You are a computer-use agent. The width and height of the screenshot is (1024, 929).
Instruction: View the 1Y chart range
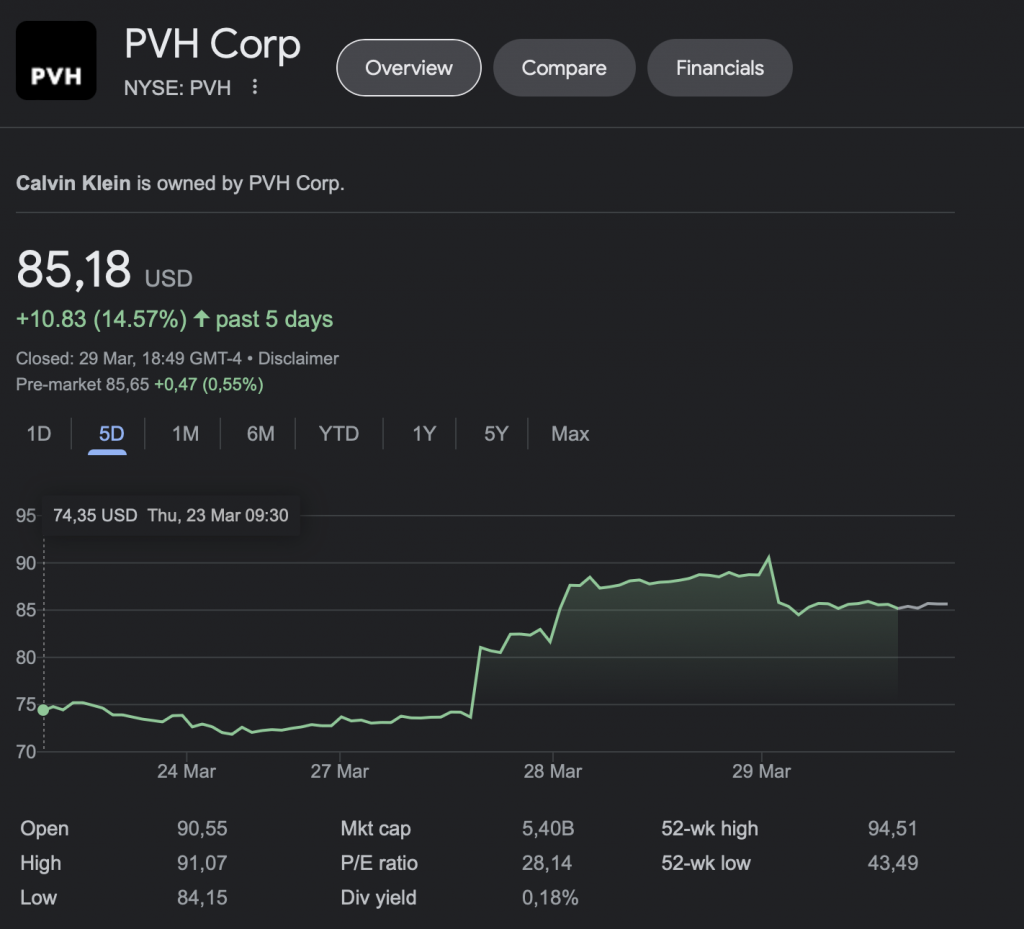pyautogui.click(x=424, y=434)
